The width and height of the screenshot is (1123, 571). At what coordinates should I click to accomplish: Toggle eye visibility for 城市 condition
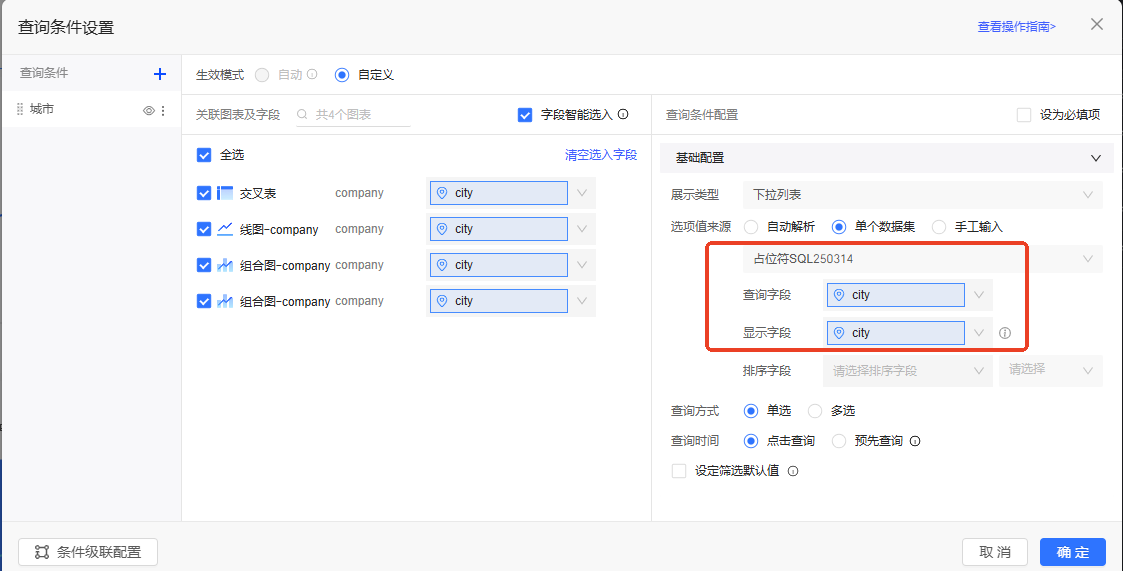[149, 110]
